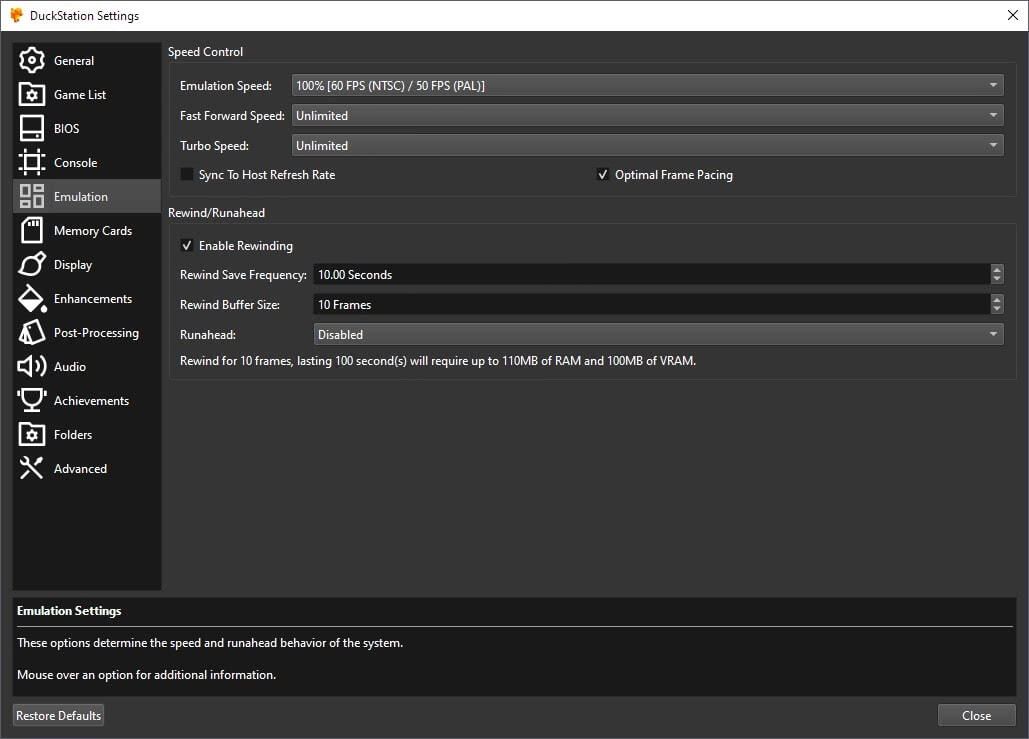This screenshot has width=1029, height=739.
Task: Select the BIOS chip icon
Action: click(x=32, y=129)
